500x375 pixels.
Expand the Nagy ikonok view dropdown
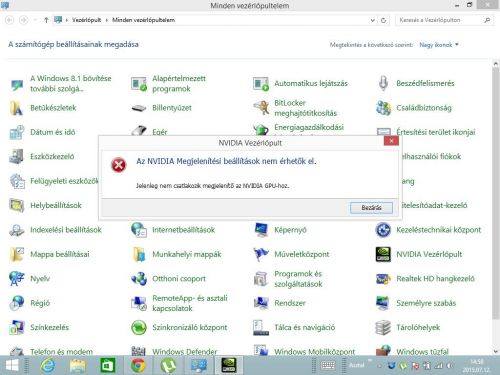tap(439, 45)
